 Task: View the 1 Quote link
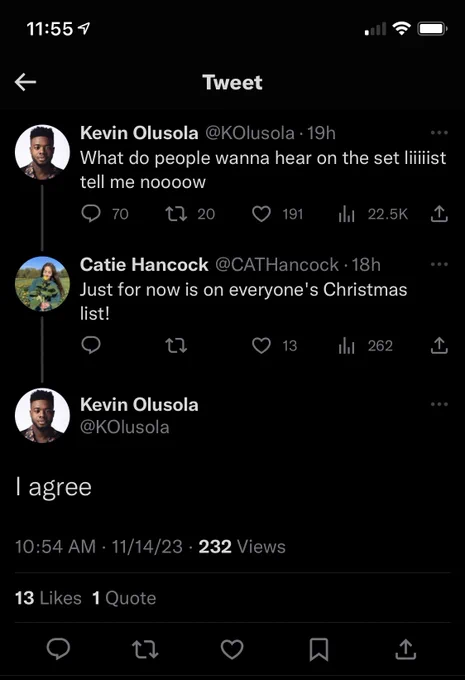tap(124, 598)
